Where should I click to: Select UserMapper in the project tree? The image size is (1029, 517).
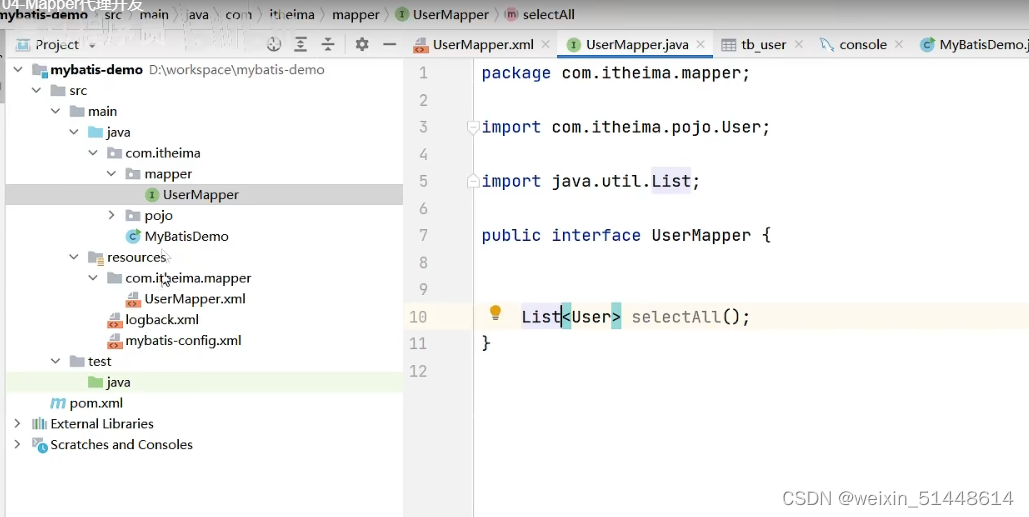coord(201,195)
